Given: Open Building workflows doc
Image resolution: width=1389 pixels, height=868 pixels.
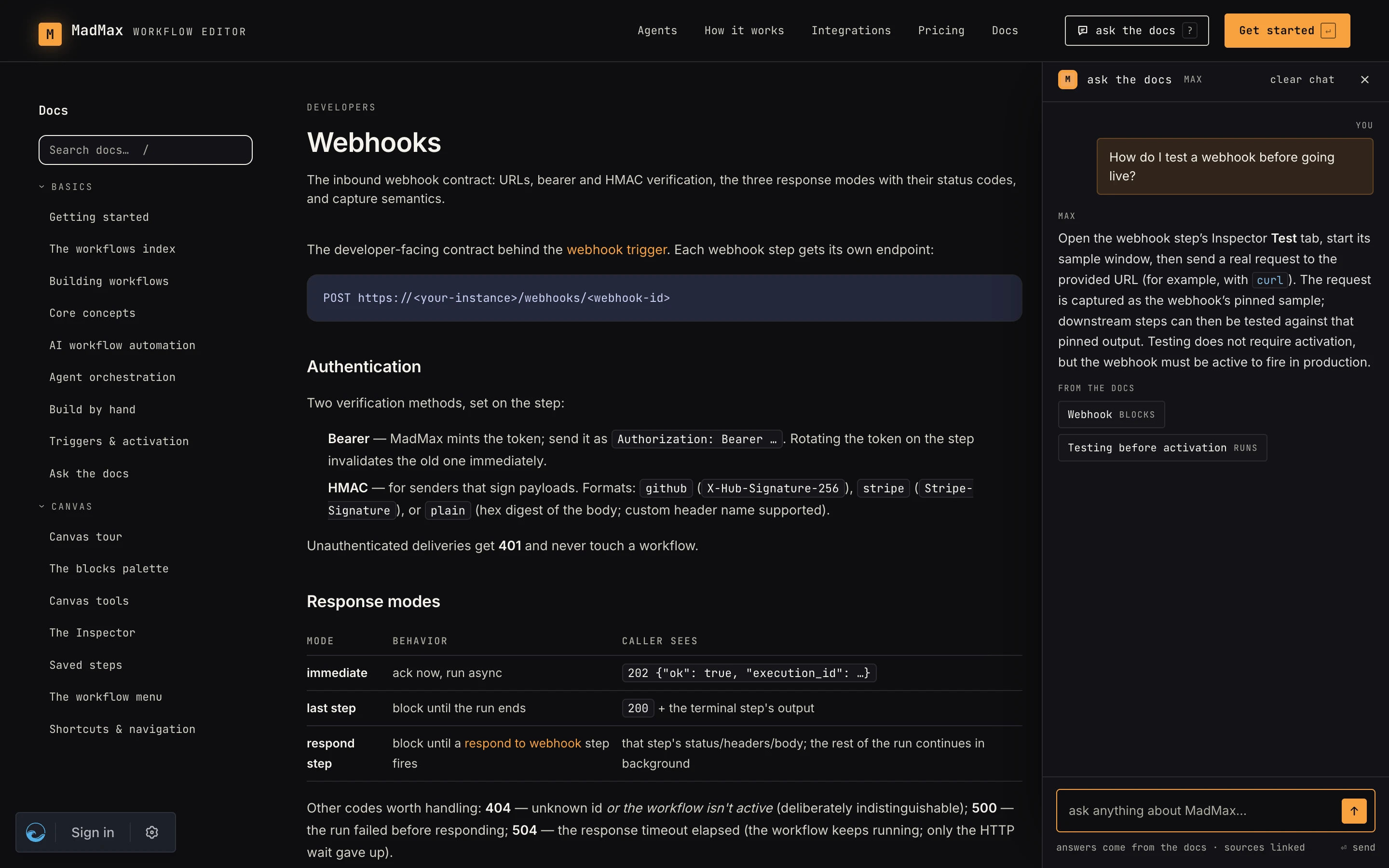Looking at the screenshot, I should (x=109, y=281).
